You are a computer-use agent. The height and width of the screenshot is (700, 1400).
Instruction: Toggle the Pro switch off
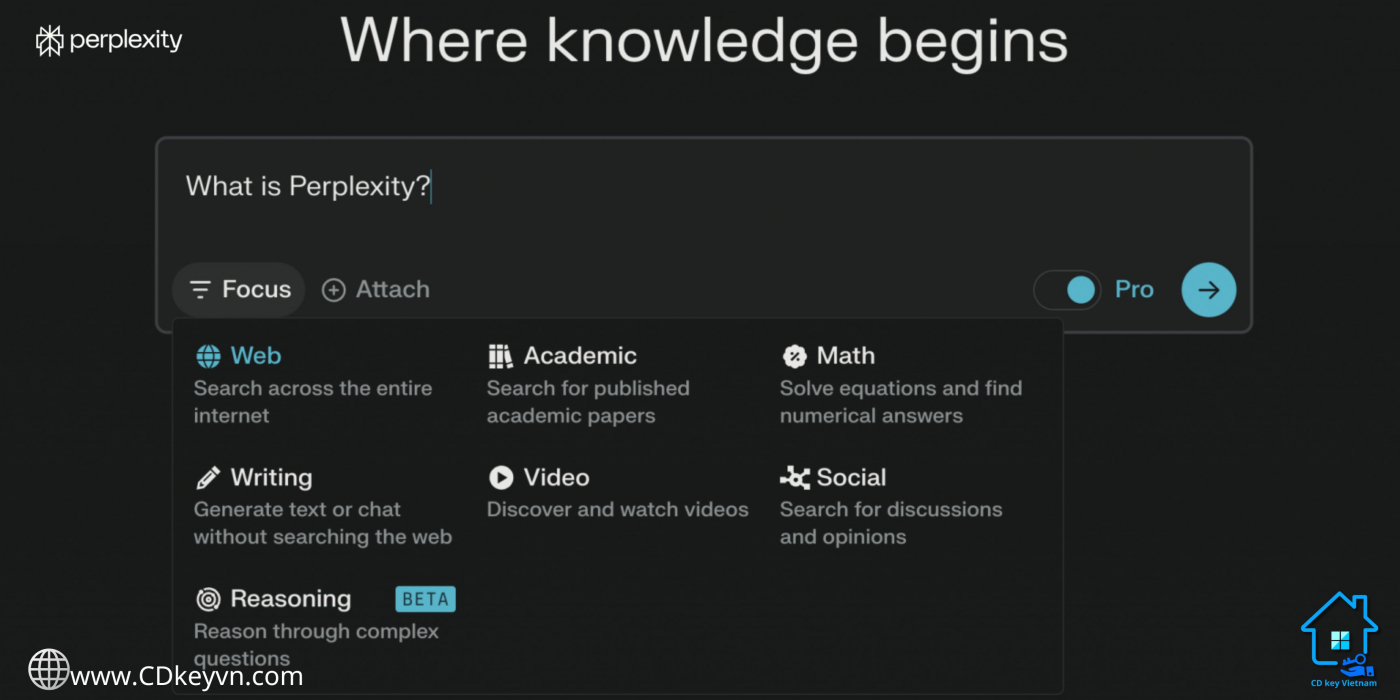click(x=1067, y=290)
